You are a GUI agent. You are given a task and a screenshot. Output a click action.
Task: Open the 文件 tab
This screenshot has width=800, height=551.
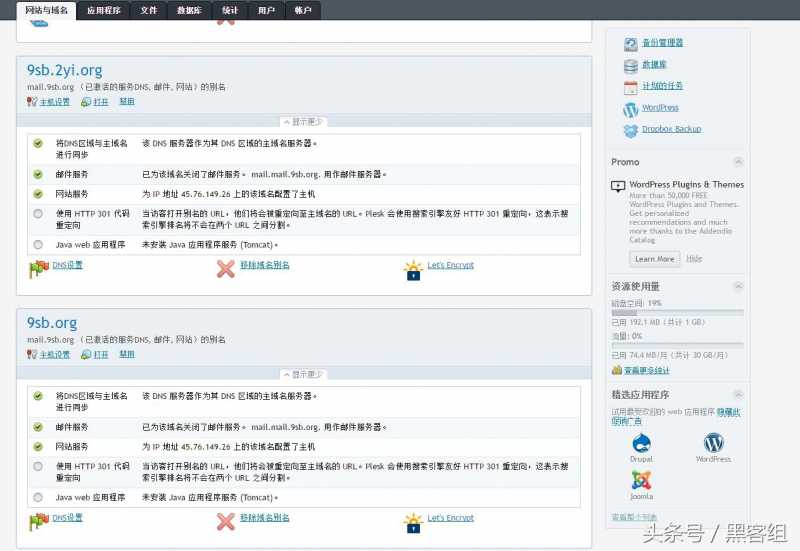pyautogui.click(x=148, y=10)
